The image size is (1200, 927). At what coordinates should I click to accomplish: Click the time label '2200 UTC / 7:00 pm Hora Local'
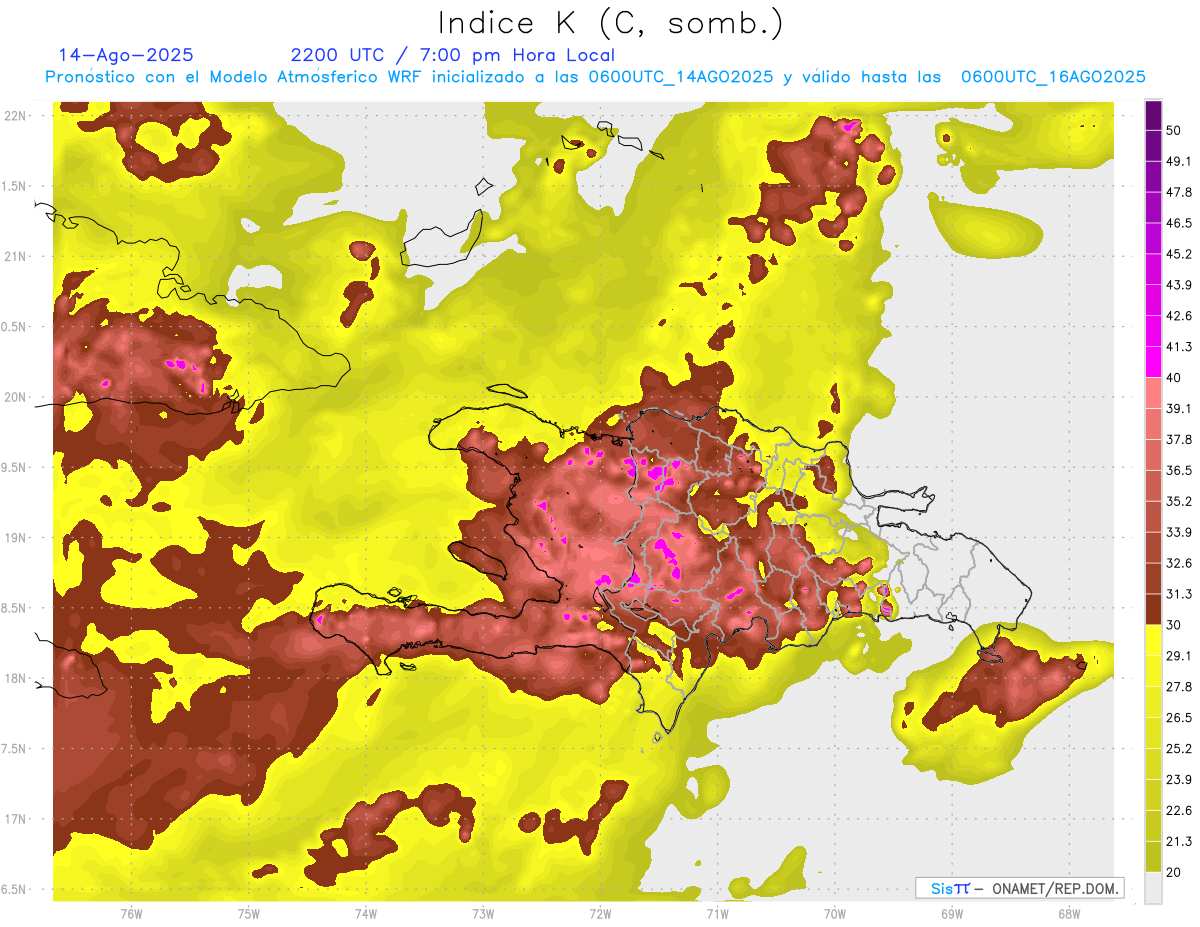[453, 55]
